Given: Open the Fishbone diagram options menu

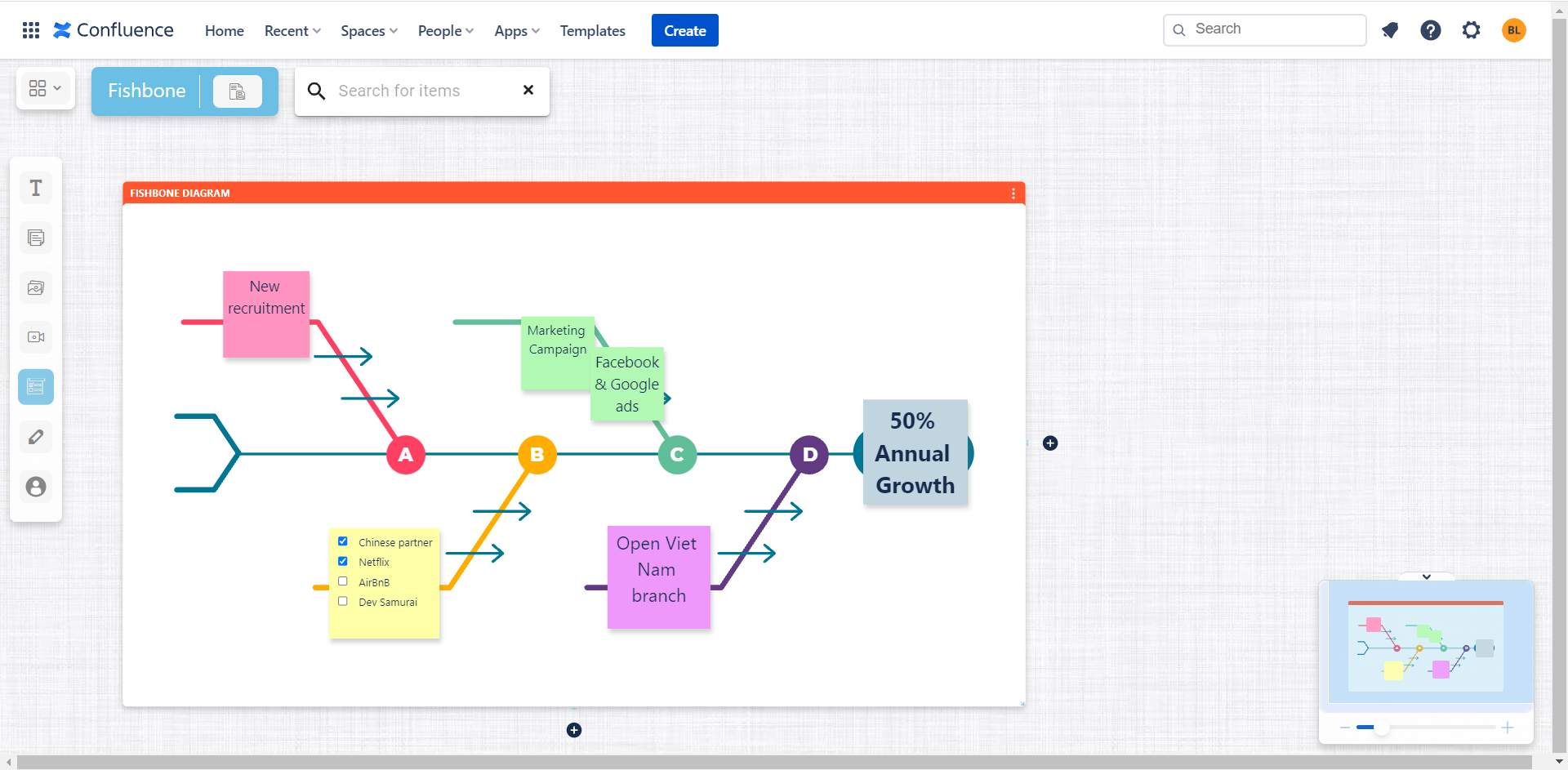Looking at the screenshot, I should click(x=1013, y=193).
